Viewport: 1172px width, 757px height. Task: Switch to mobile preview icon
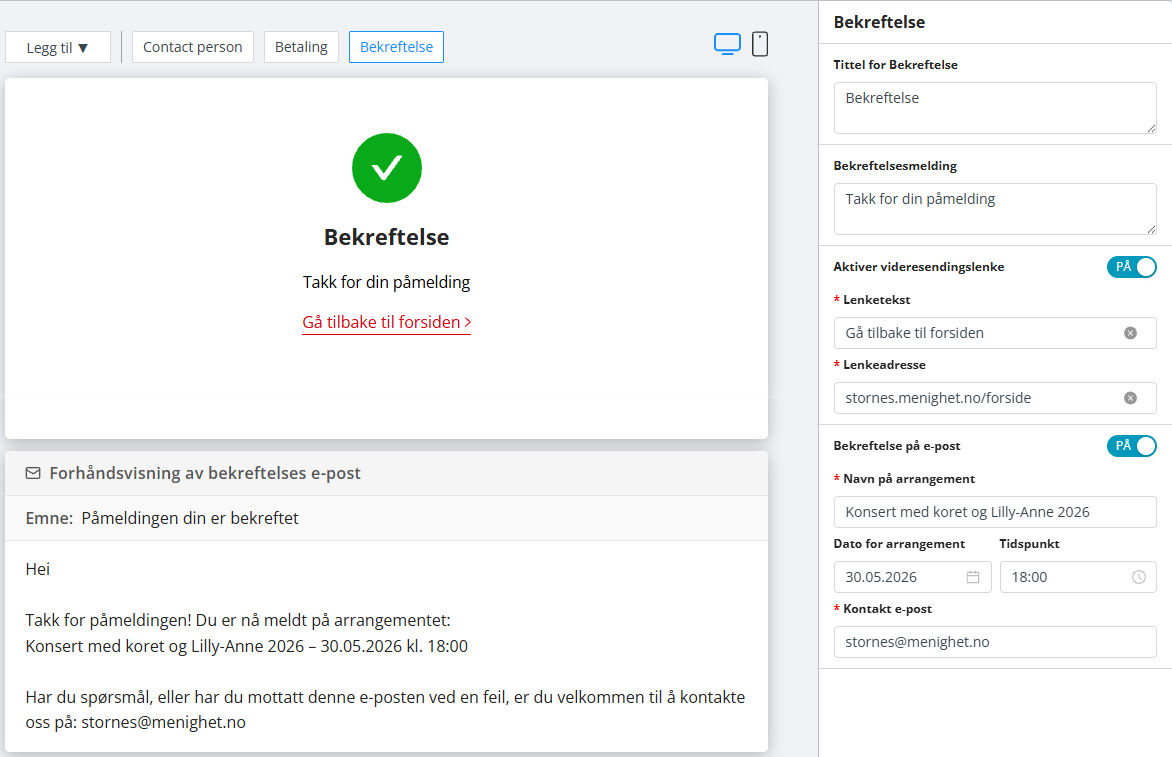(x=759, y=44)
